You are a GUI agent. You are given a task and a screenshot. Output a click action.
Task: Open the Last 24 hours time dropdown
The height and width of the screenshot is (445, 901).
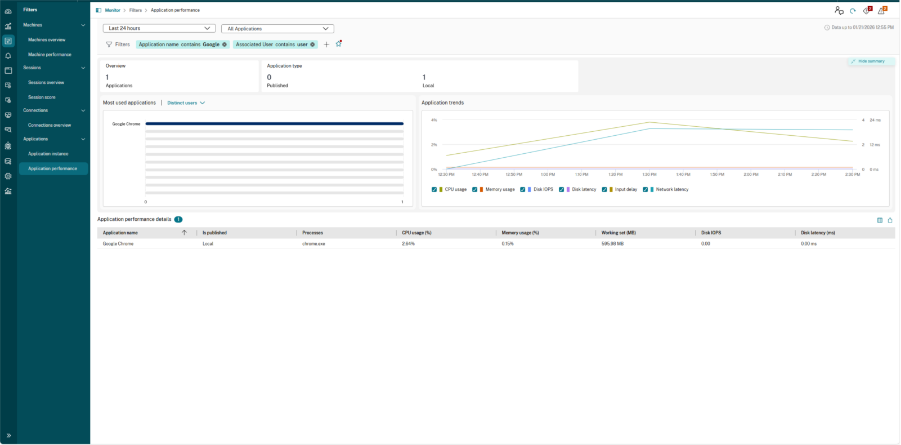click(159, 28)
